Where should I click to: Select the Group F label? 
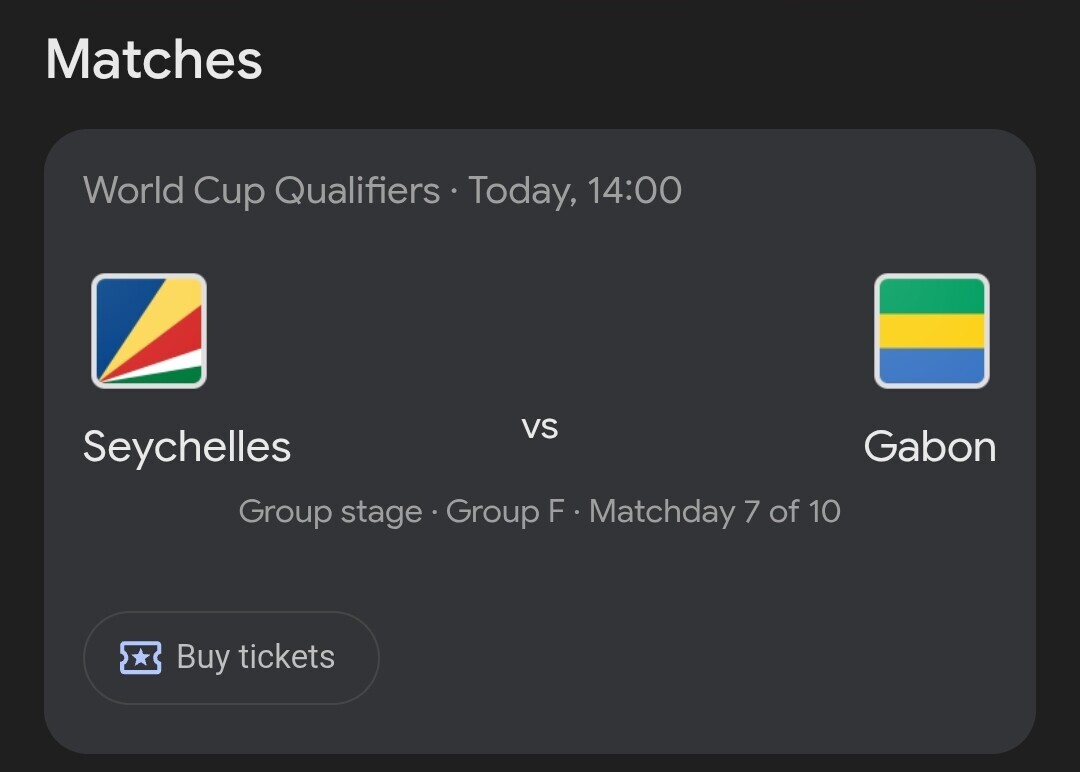click(505, 512)
